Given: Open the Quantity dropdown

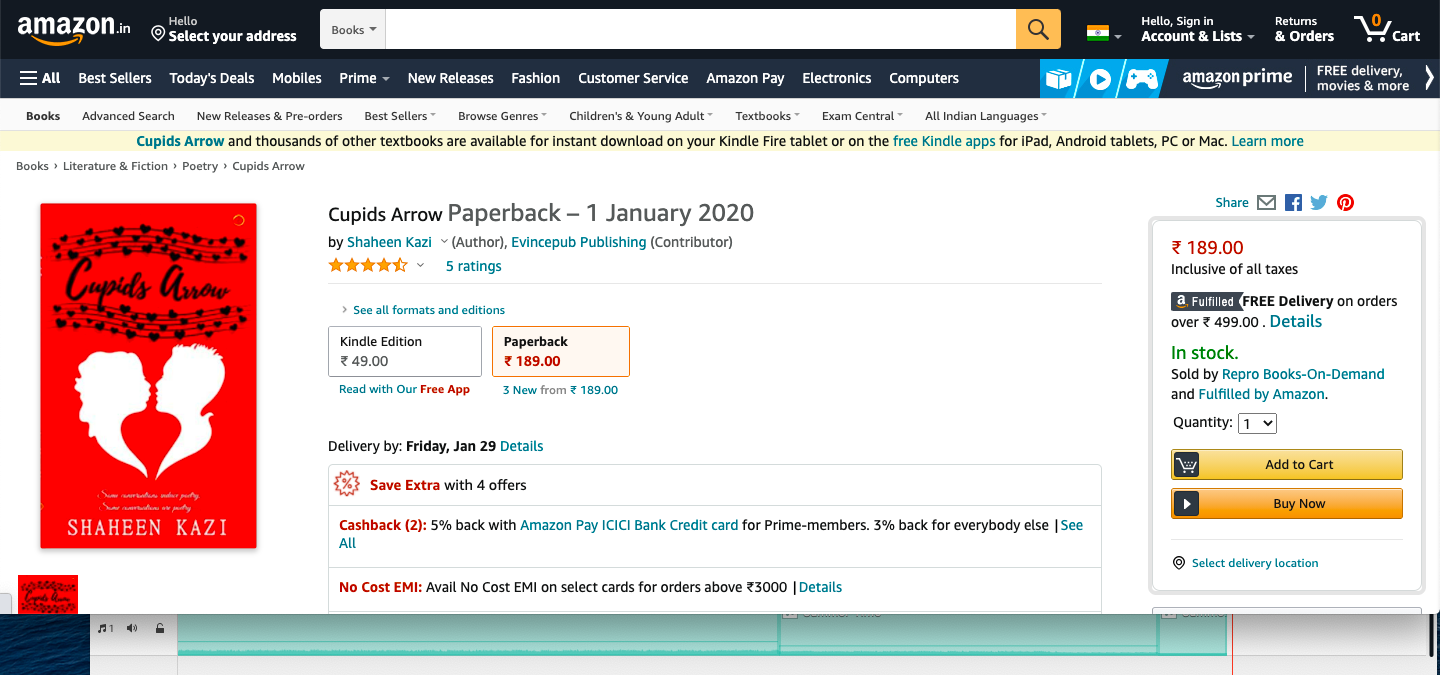Looking at the screenshot, I should 1257,423.
